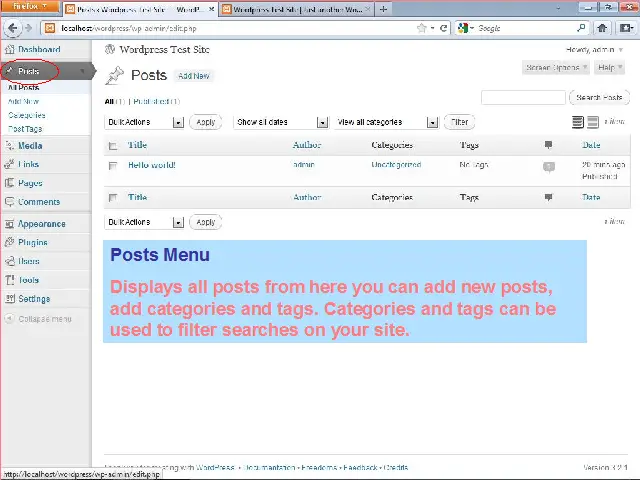Viewport: 640px width, 480px height.
Task: Open new browser tab with plus
Action: pyautogui.click(x=383, y=9)
